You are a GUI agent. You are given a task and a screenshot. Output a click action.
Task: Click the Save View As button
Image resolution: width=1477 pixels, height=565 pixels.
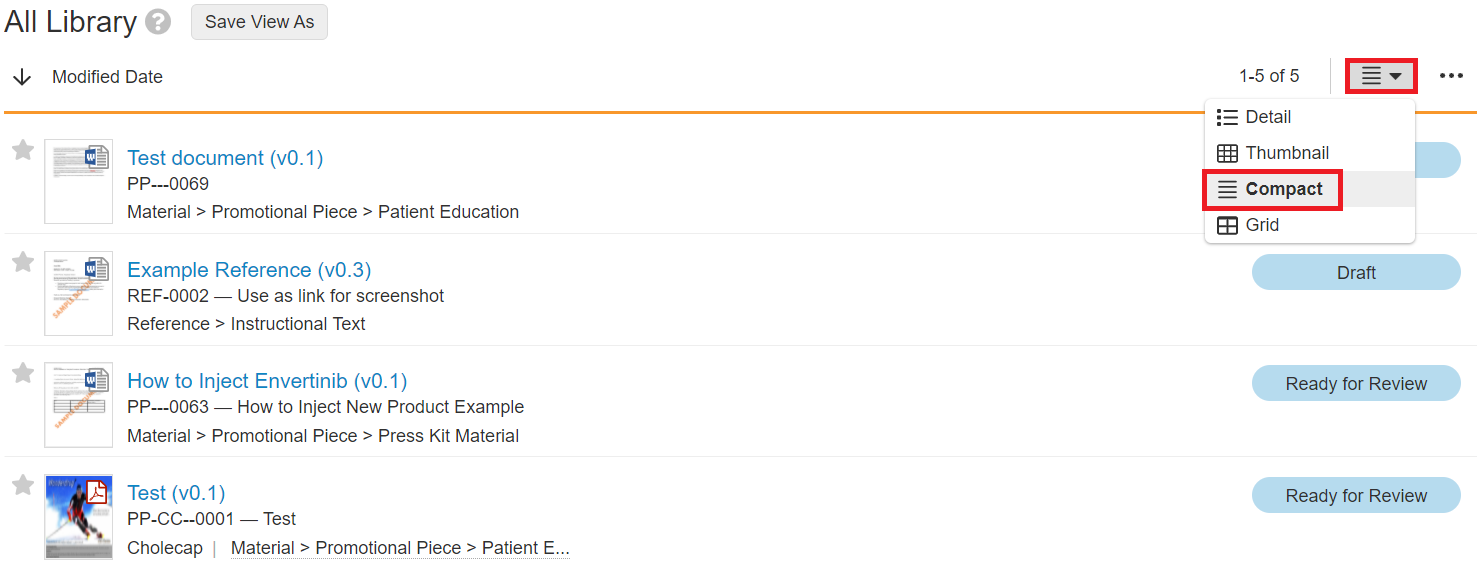click(x=259, y=22)
